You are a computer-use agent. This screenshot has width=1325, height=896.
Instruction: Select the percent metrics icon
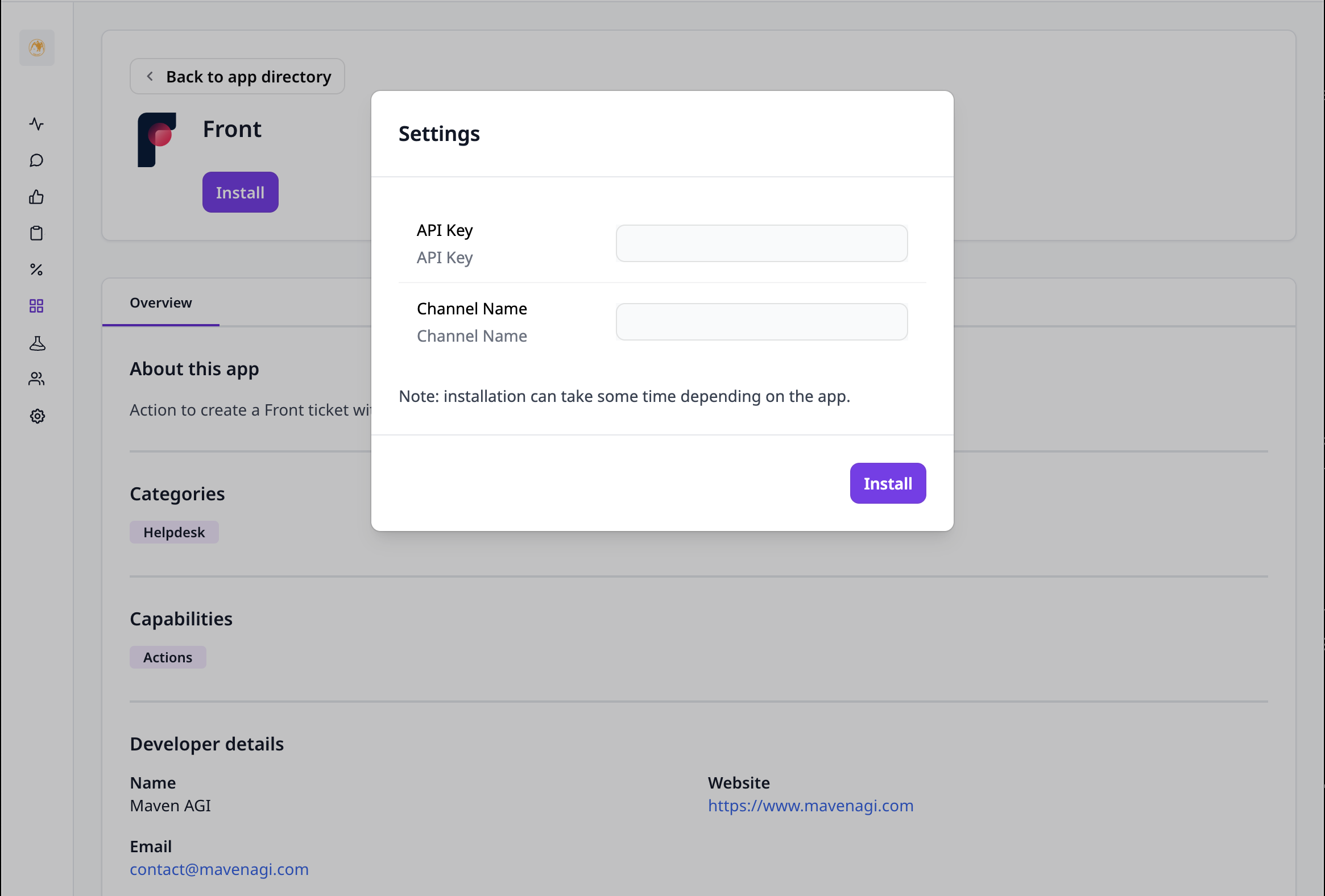click(x=36, y=269)
